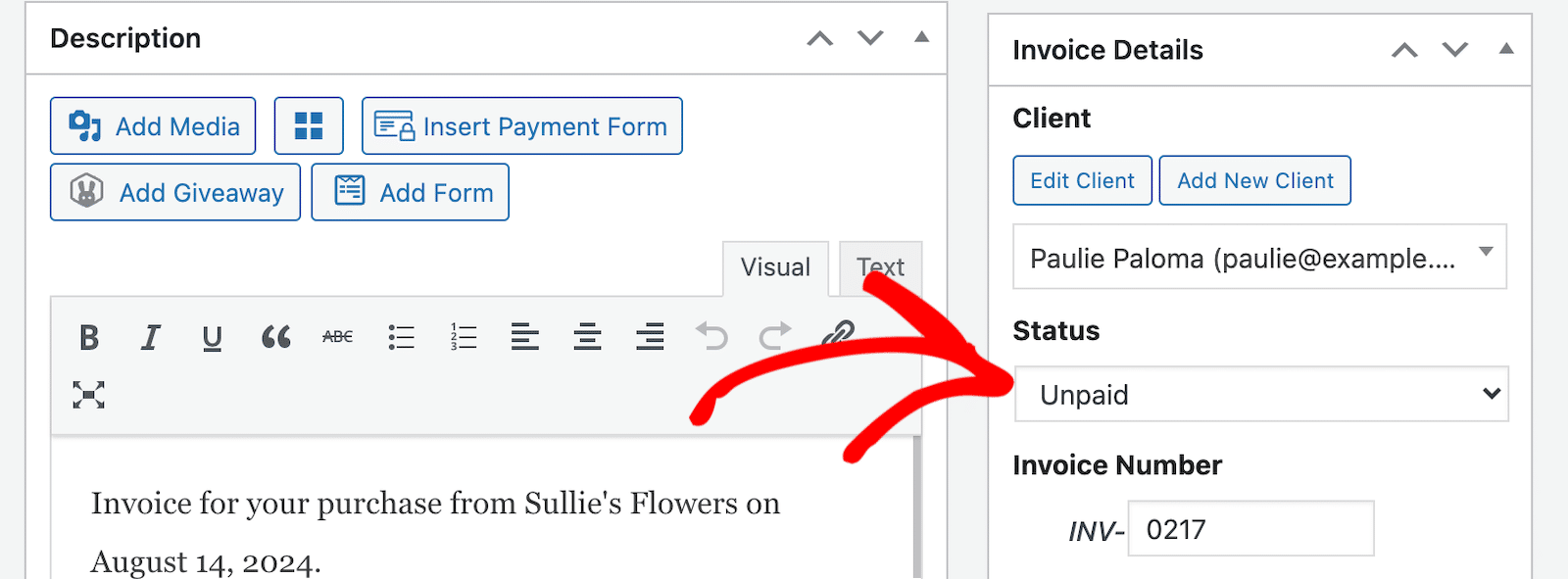Switch to the Visual editor tab
The height and width of the screenshot is (579, 1568).
click(x=775, y=267)
